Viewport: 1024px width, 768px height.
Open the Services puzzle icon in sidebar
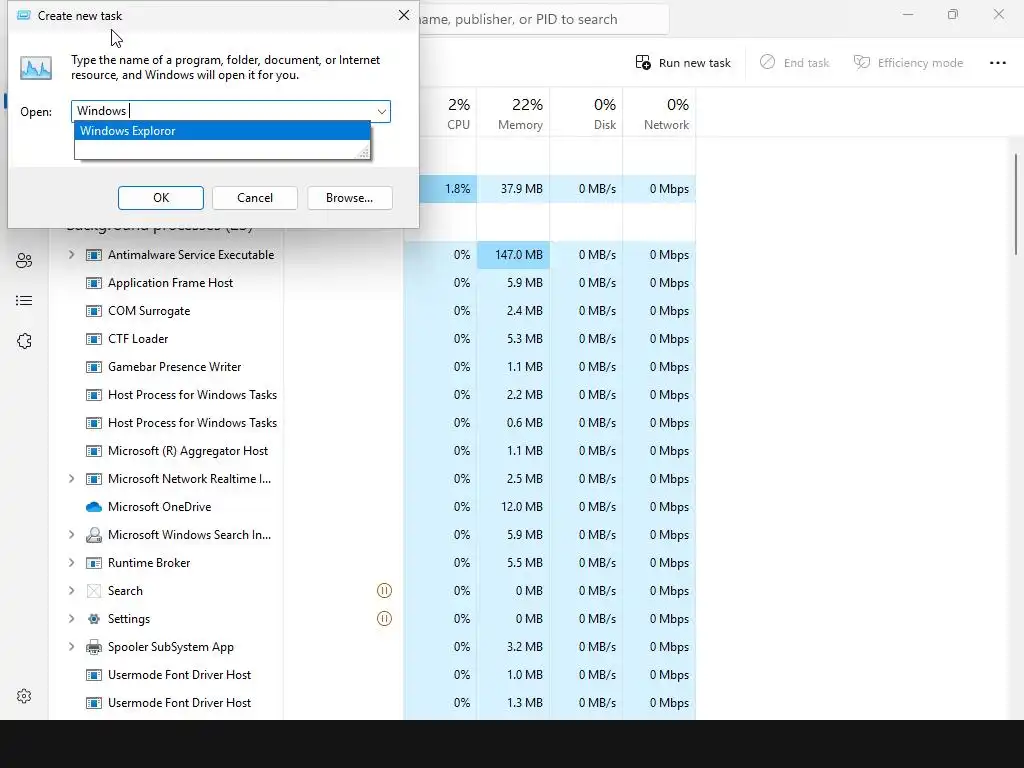coord(24,341)
